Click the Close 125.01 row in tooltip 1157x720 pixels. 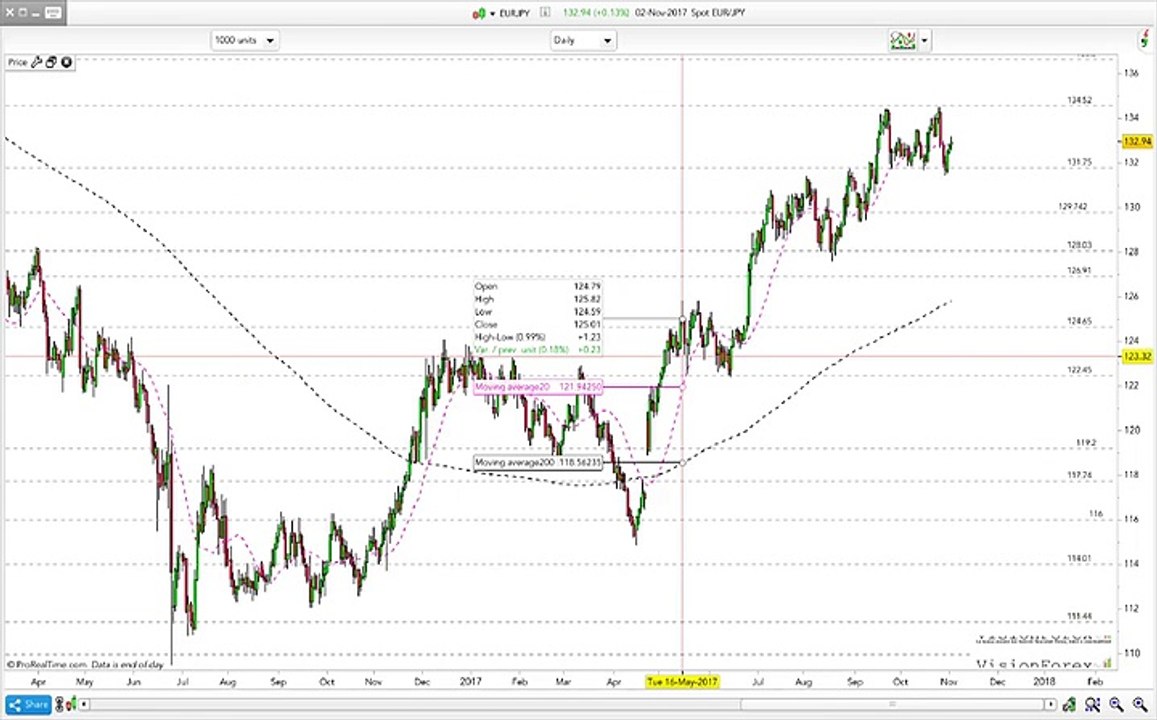tap(538, 325)
